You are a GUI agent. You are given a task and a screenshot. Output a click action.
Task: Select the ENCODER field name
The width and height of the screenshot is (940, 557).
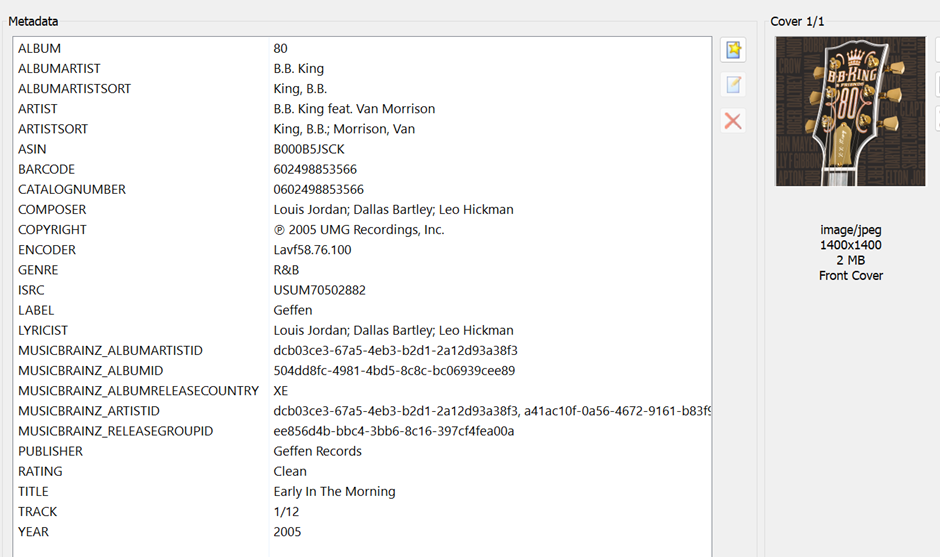pos(47,250)
